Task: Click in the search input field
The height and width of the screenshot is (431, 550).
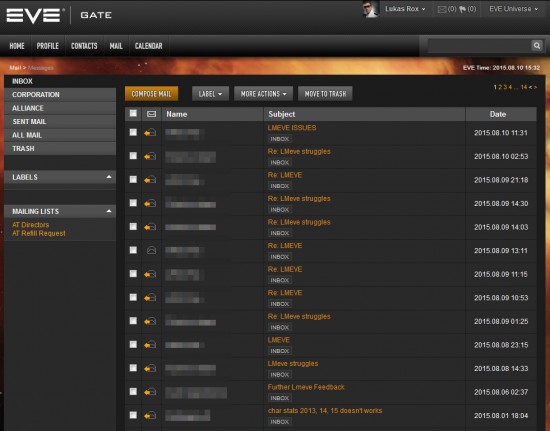Action: coord(479,46)
